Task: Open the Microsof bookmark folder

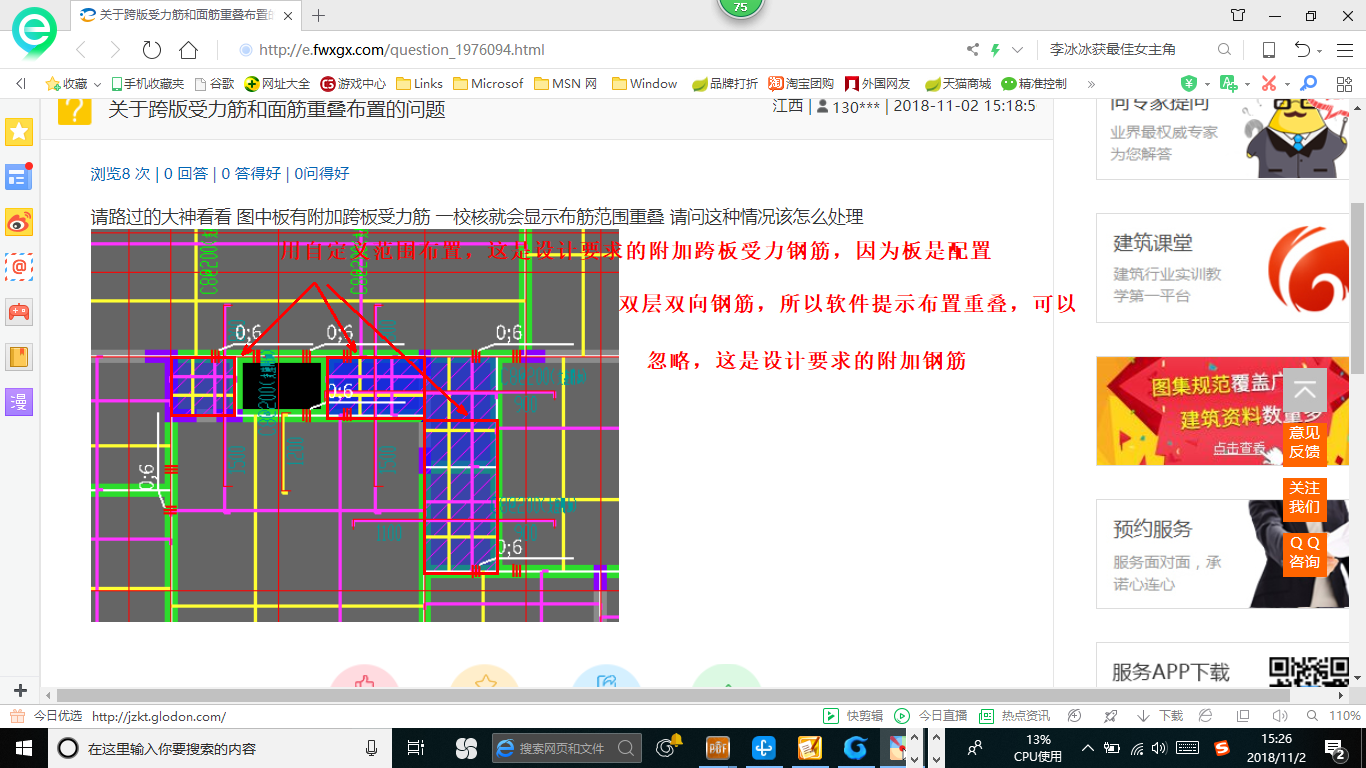Action: pos(488,84)
